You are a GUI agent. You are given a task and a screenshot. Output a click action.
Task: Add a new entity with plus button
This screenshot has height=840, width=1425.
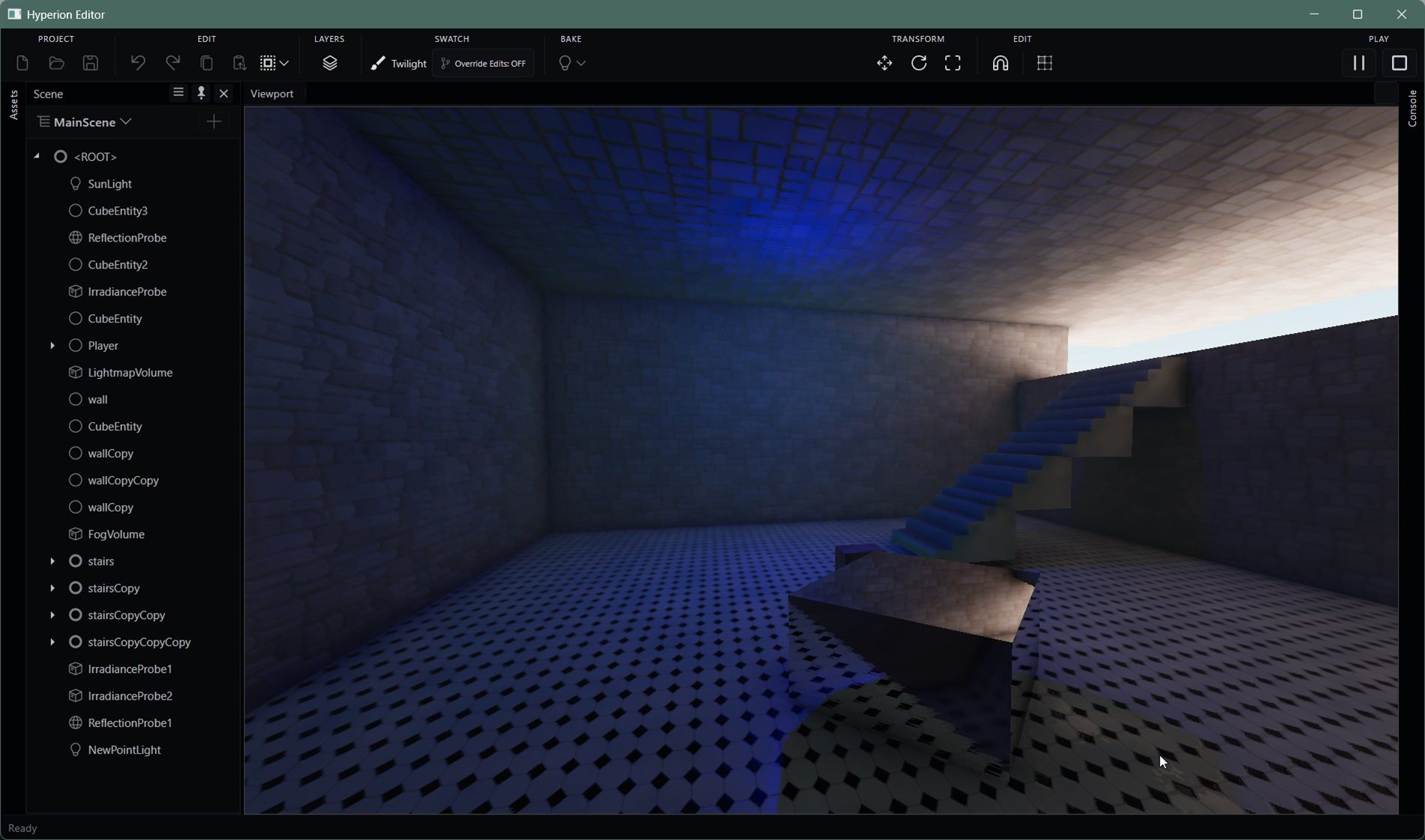(214, 121)
